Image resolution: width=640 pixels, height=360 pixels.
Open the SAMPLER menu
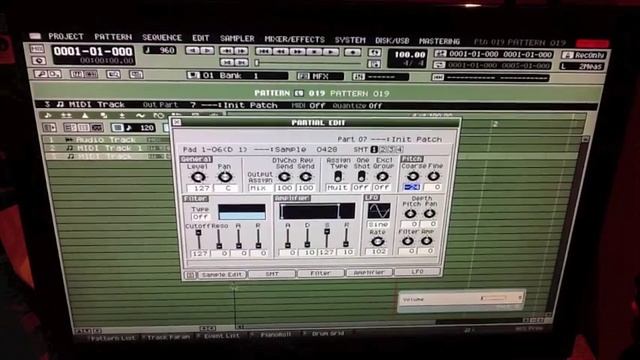[237, 38]
